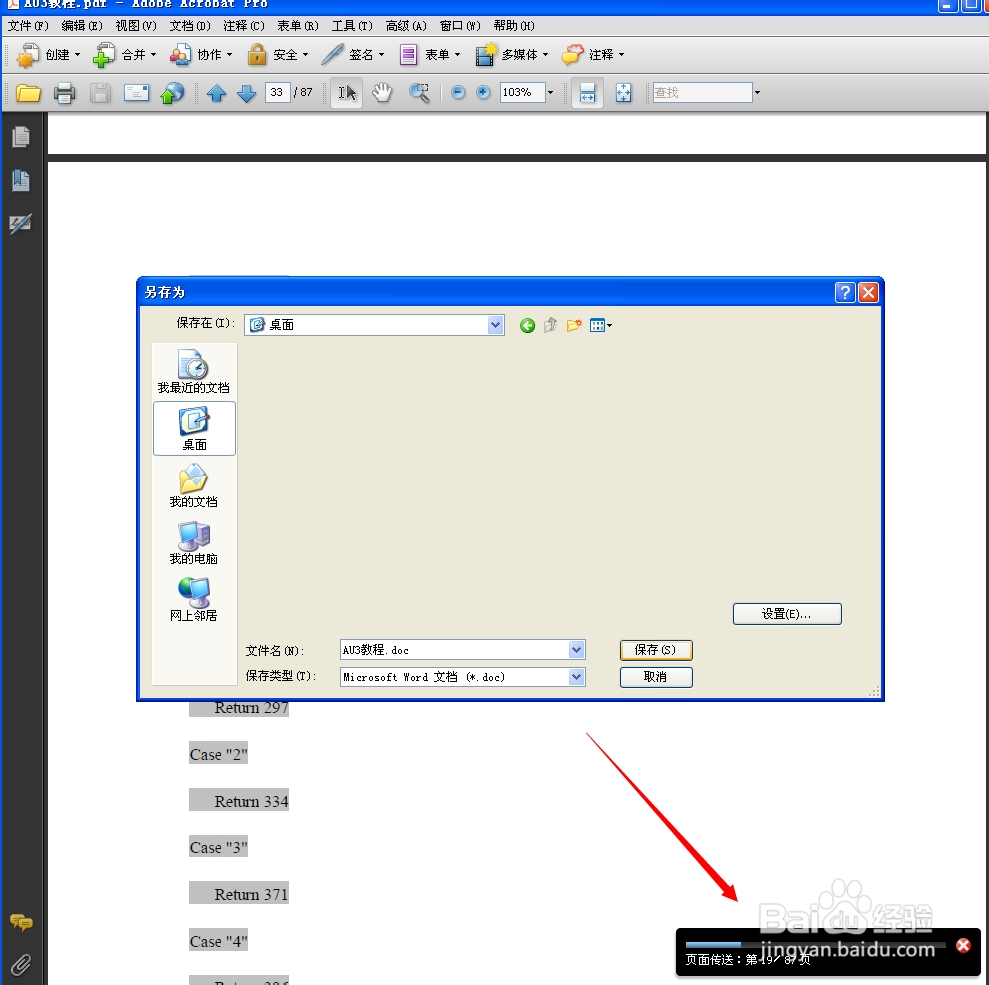Open the Bookmarks panel in sidebar
The height and width of the screenshot is (985, 989).
click(21, 180)
